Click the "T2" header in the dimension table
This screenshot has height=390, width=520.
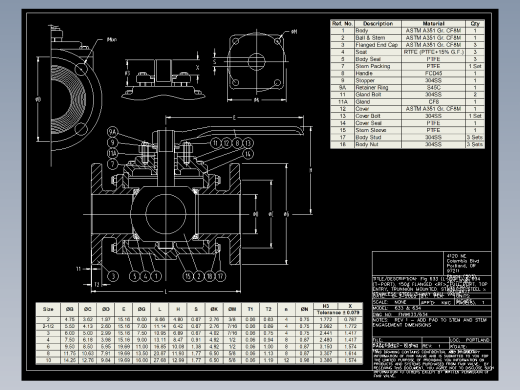pyautogui.click(x=268, y=309)
